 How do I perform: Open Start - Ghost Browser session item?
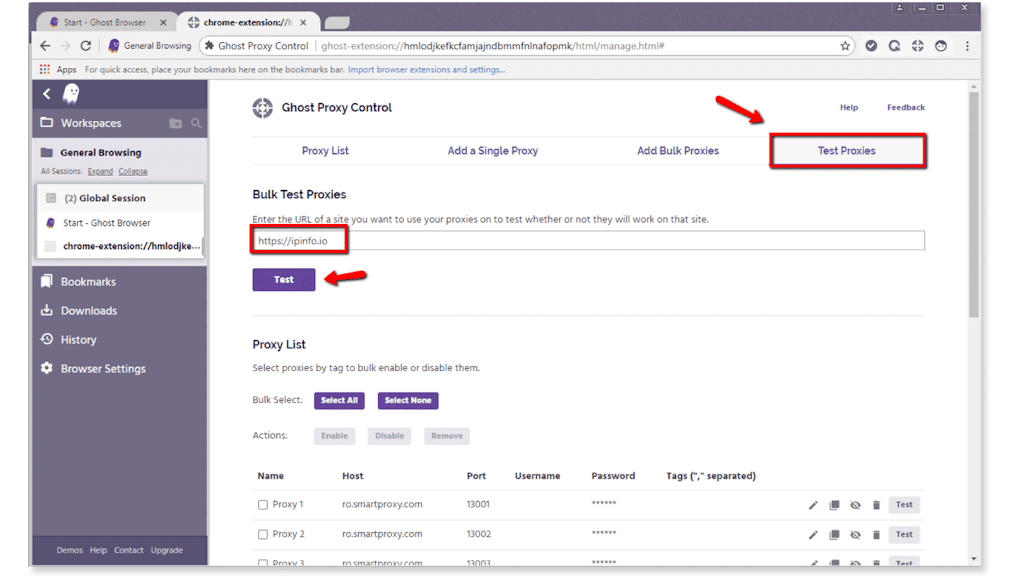[121, 223]
